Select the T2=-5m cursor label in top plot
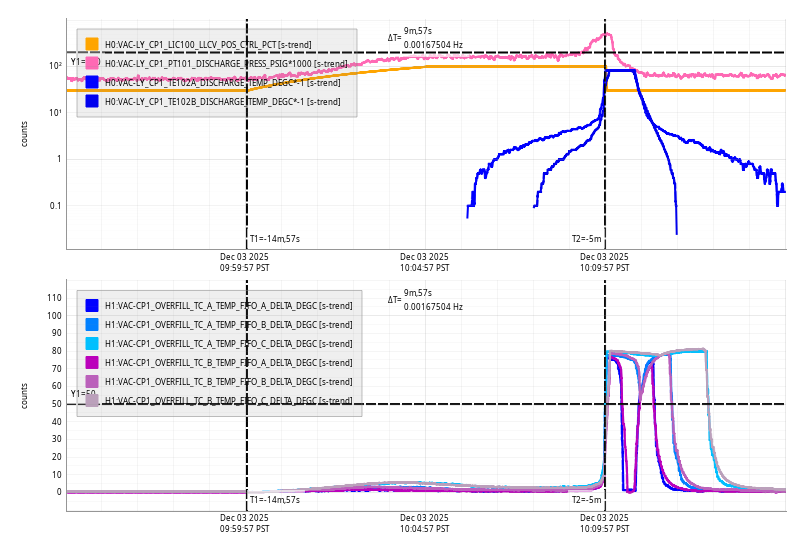Viewport: 804px width, 553px height. [587, 239]
